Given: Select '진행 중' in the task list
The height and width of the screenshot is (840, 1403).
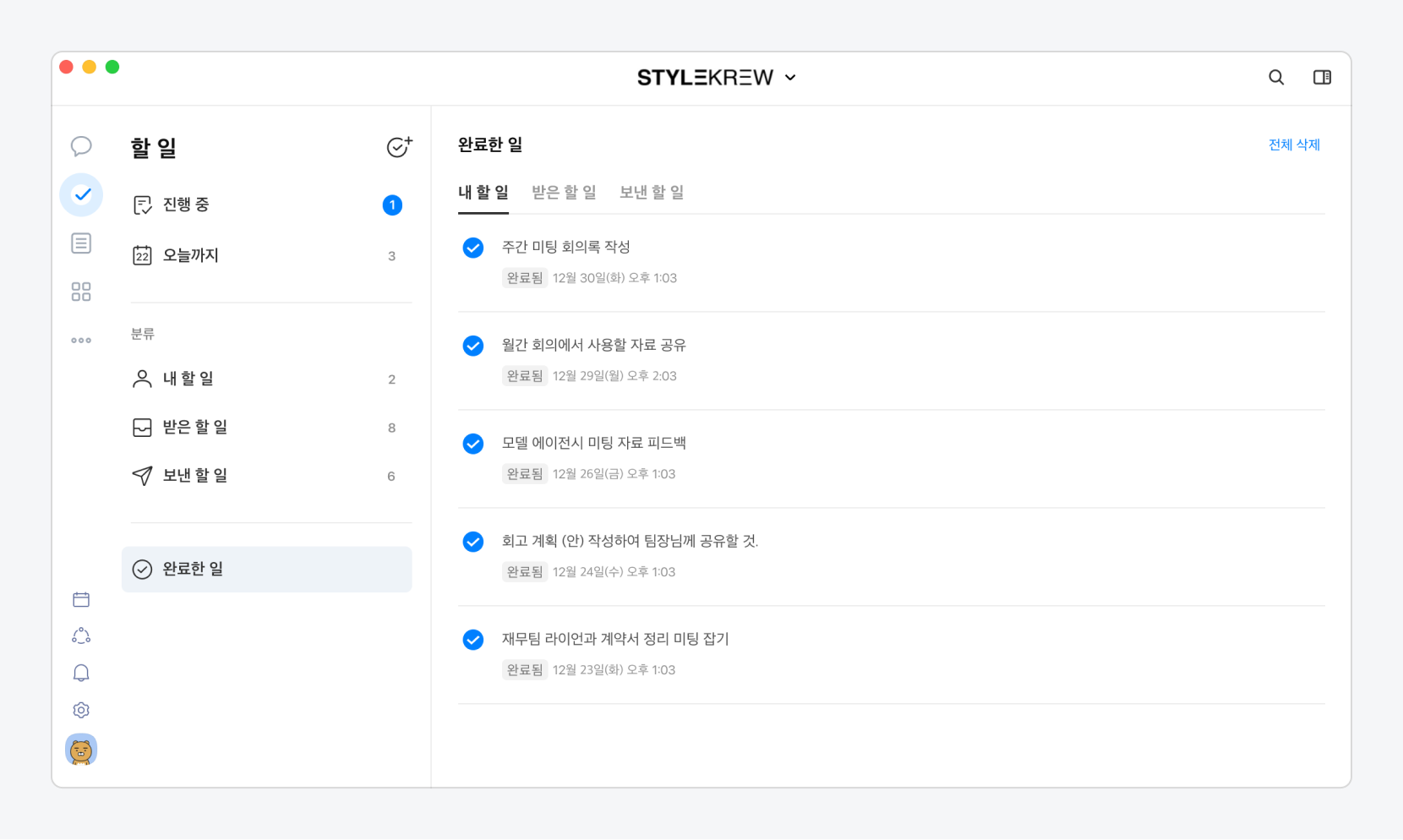Looking at the screenshot, I should 186,205.
